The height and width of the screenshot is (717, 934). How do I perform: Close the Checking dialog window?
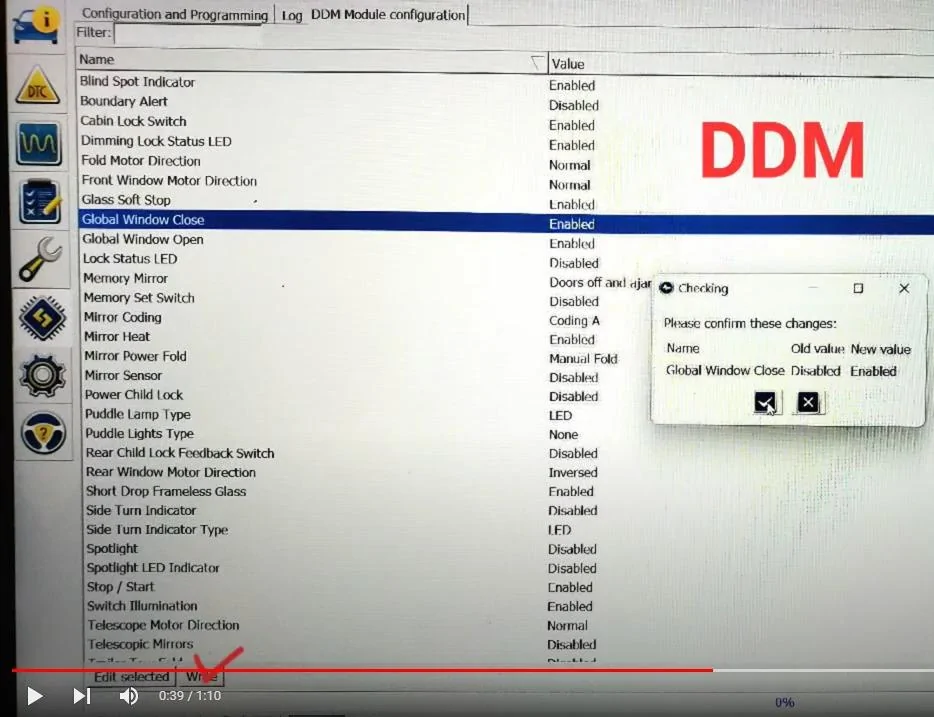tap(904, 288)
